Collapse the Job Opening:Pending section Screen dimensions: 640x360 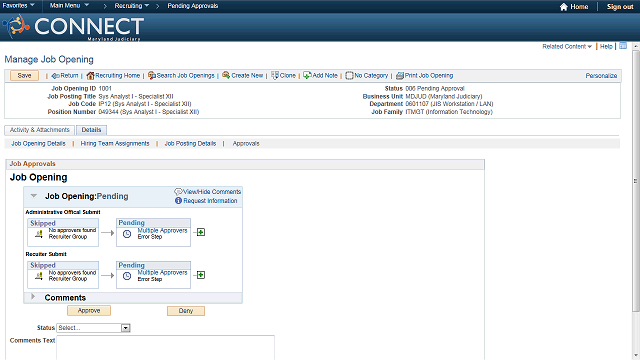tap(34, 196)
